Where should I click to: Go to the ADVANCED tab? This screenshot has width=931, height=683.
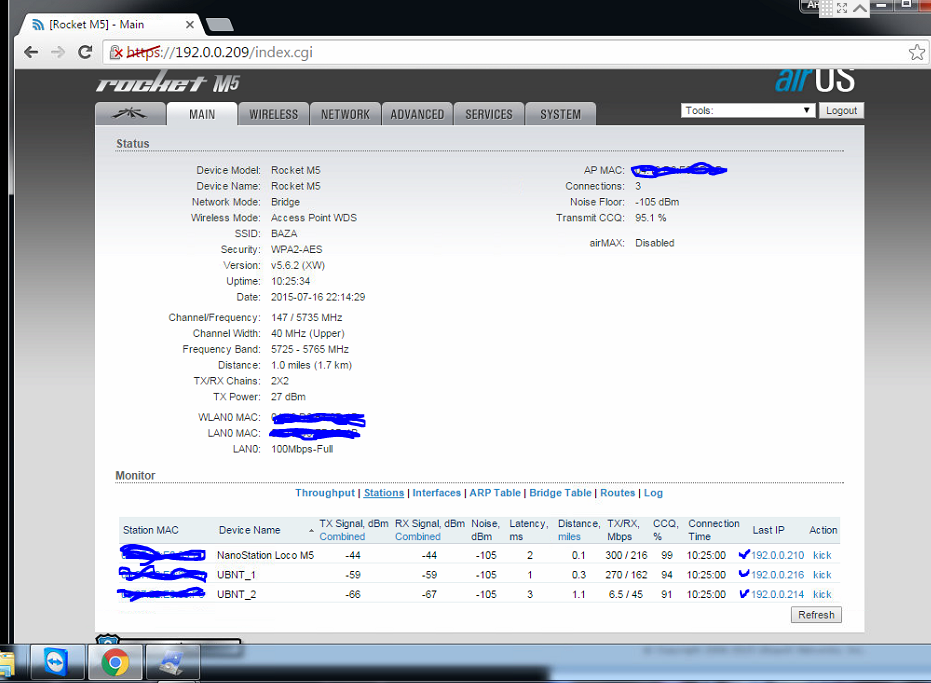[x=417, y=114]
